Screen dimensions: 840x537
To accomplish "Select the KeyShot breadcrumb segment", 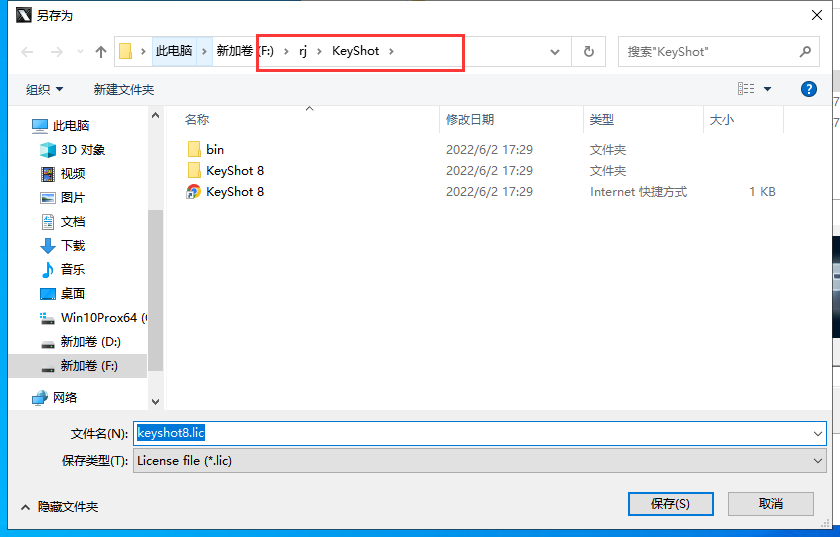I will click(x=355, y=51).
